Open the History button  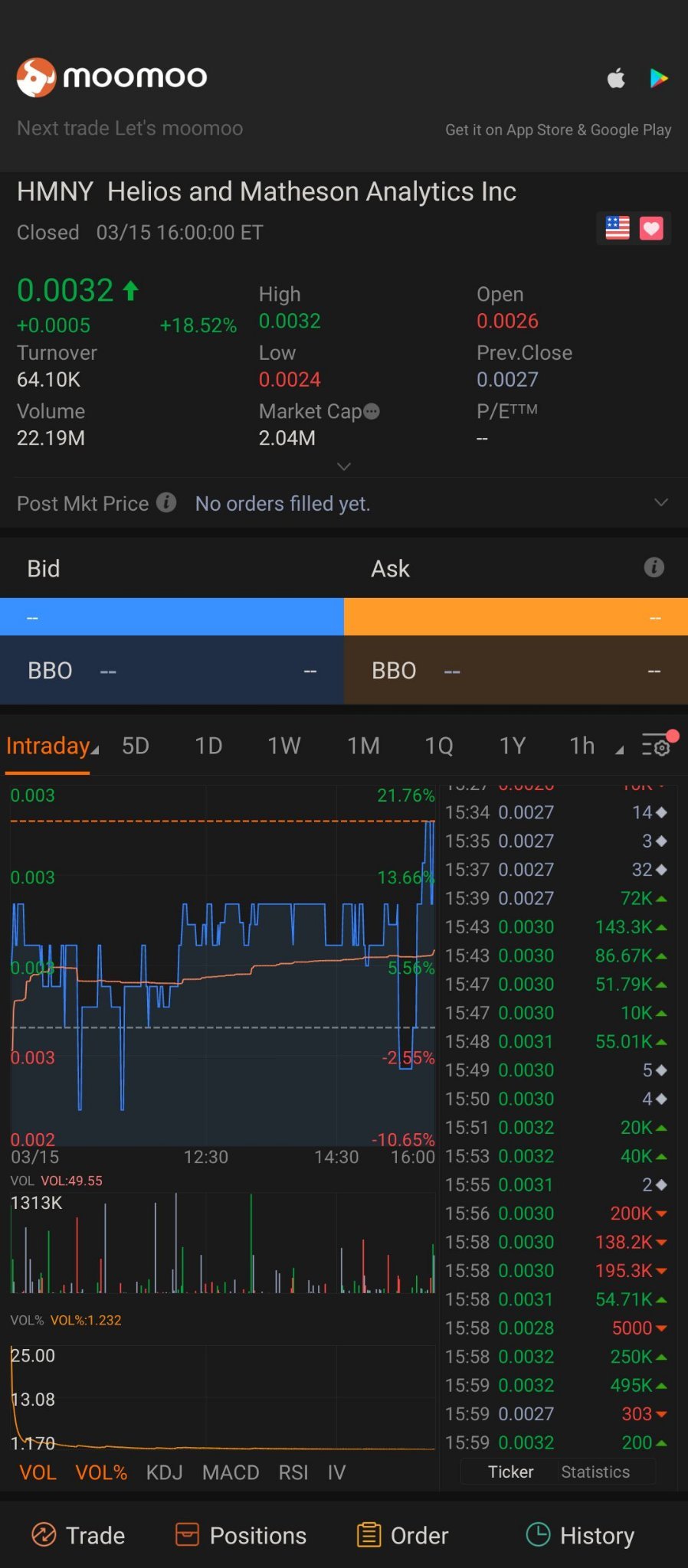coord(580,1535)
